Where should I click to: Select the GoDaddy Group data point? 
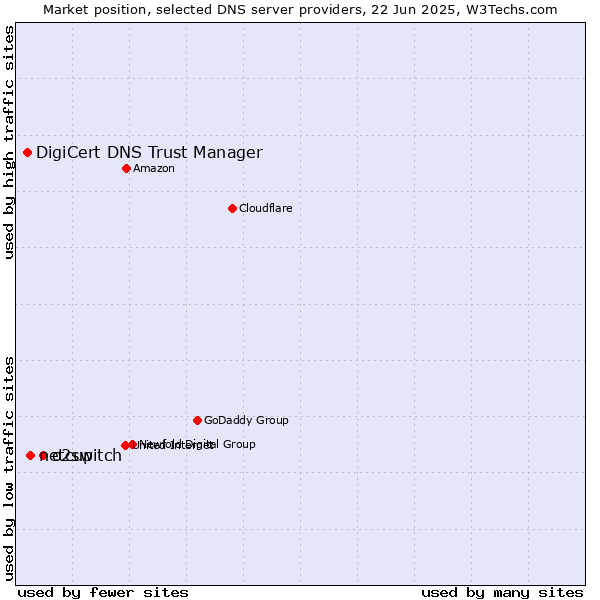tap(197, 421)
